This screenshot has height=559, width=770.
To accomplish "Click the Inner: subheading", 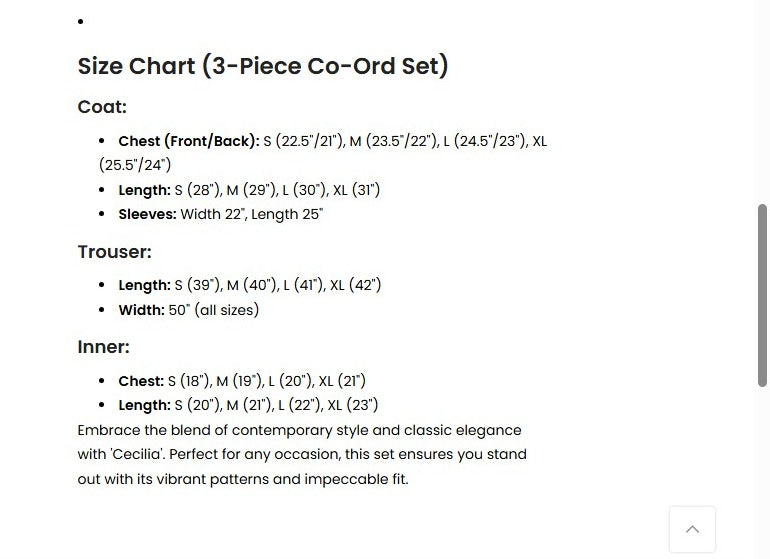I will 103,347.
